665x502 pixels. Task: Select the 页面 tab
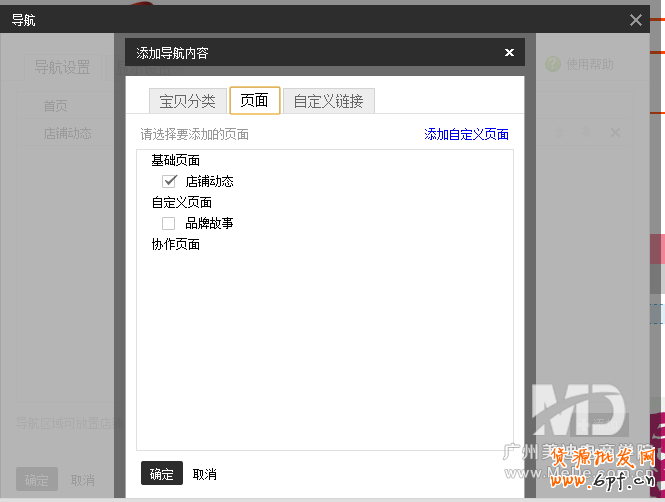coord(254,100)
